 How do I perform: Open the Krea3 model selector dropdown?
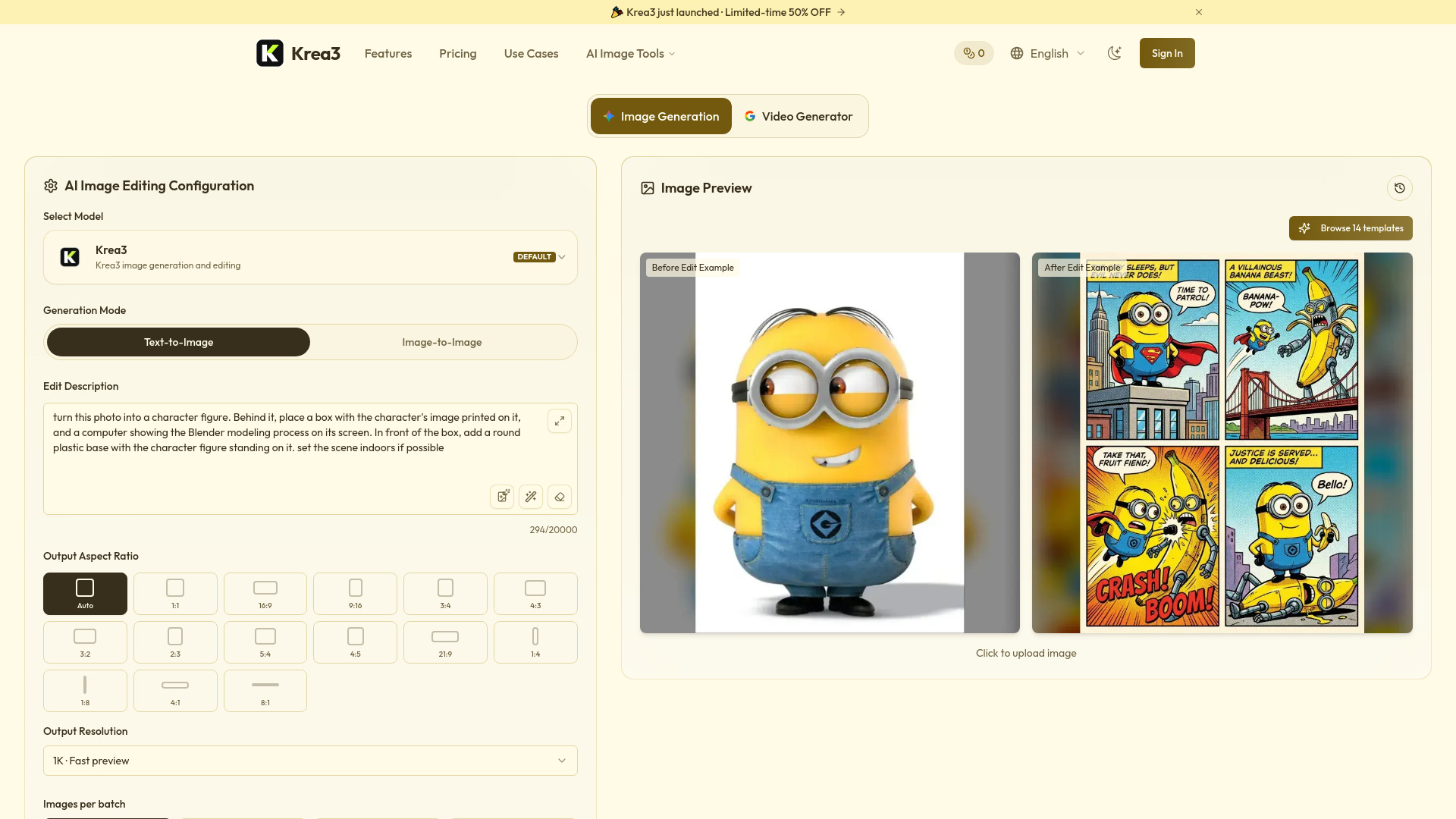tap(310, 257)
